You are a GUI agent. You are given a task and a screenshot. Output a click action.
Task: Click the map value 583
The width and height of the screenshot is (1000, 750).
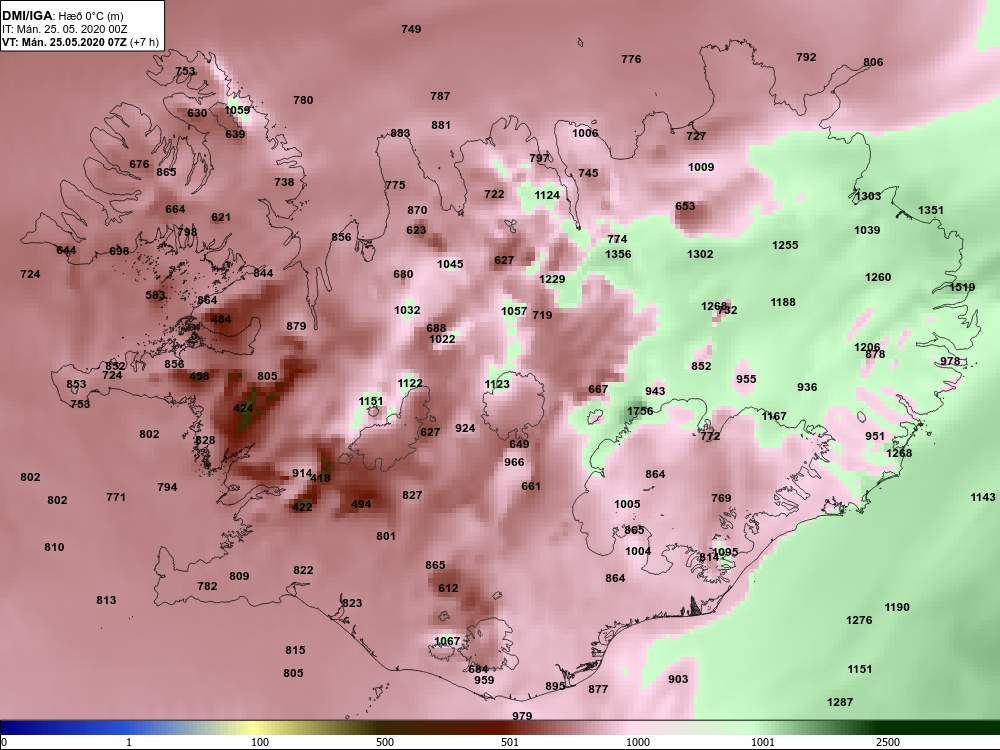click(156, 295)
